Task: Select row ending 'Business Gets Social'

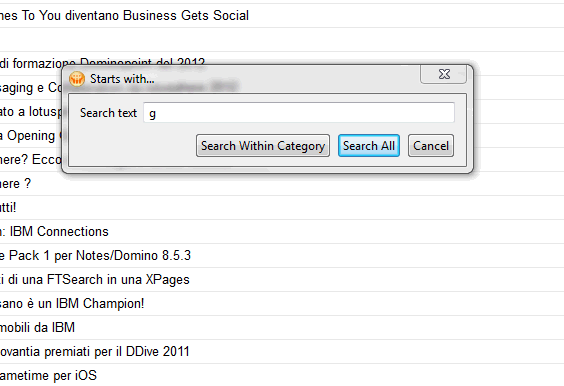Action: pyautogui.click(x=282, y=15)
